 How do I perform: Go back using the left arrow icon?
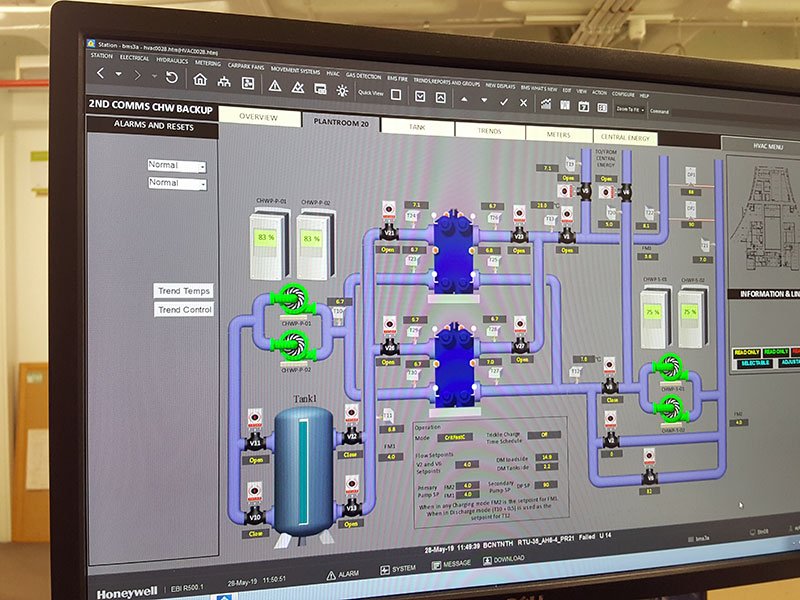point(101,73)
